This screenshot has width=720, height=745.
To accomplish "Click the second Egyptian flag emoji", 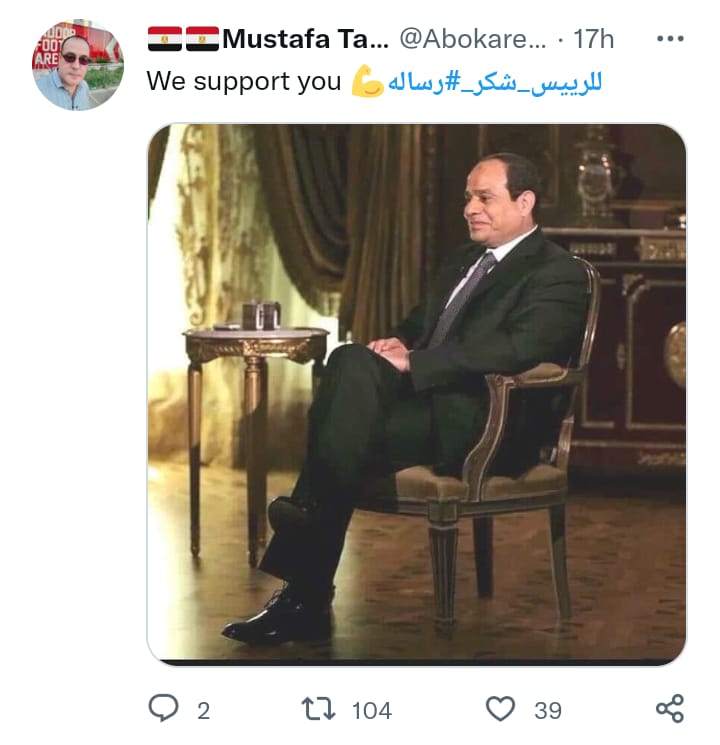I will pos(202,39).
